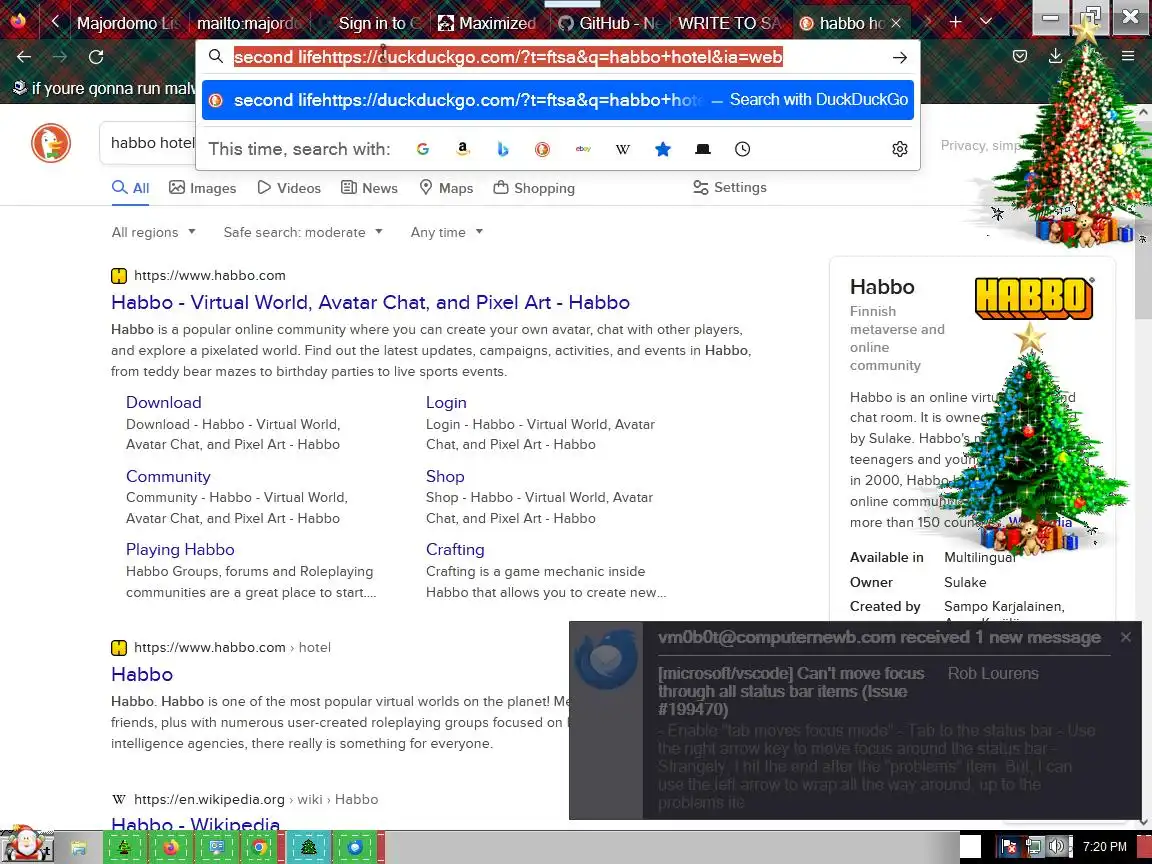This screenshot has height=864, width=1152.
Task: Open the Habbo - Wikipedia result
Action: click(195, 823)
